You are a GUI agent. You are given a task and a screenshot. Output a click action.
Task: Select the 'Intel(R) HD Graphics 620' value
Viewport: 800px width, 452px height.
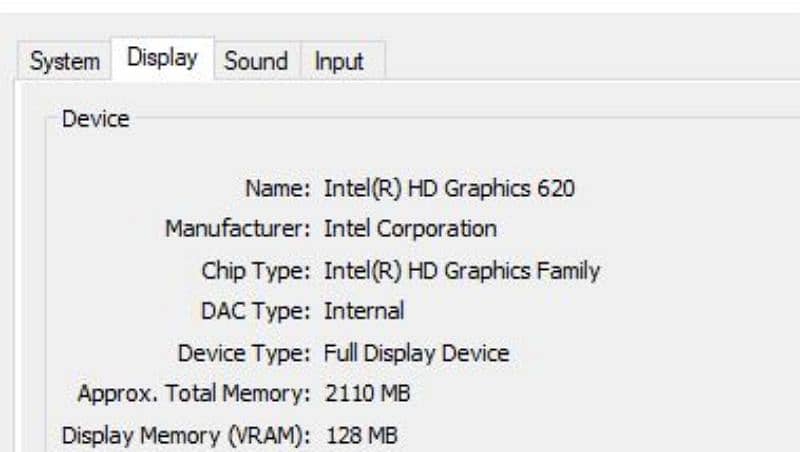[449, 188]
